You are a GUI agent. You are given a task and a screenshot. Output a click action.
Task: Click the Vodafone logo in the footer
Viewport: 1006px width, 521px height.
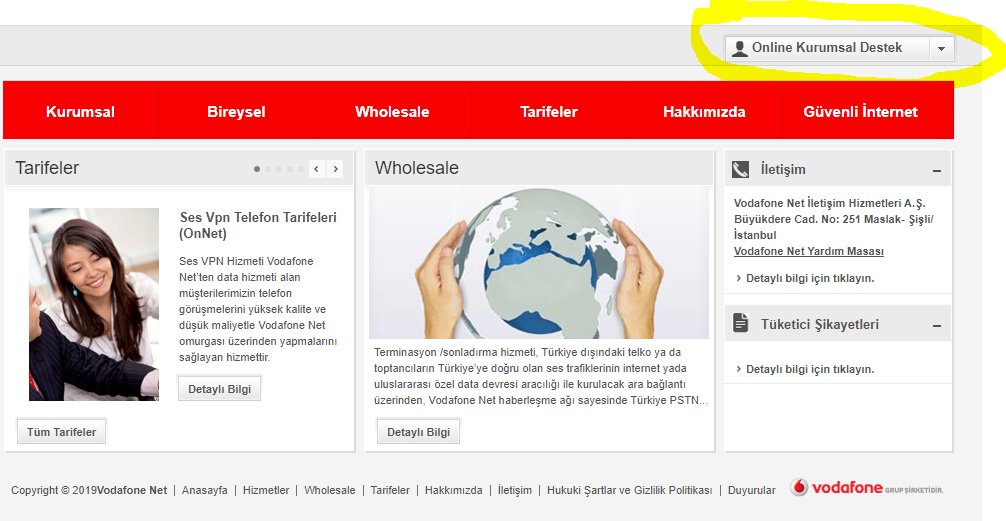(x=866, y=488)
